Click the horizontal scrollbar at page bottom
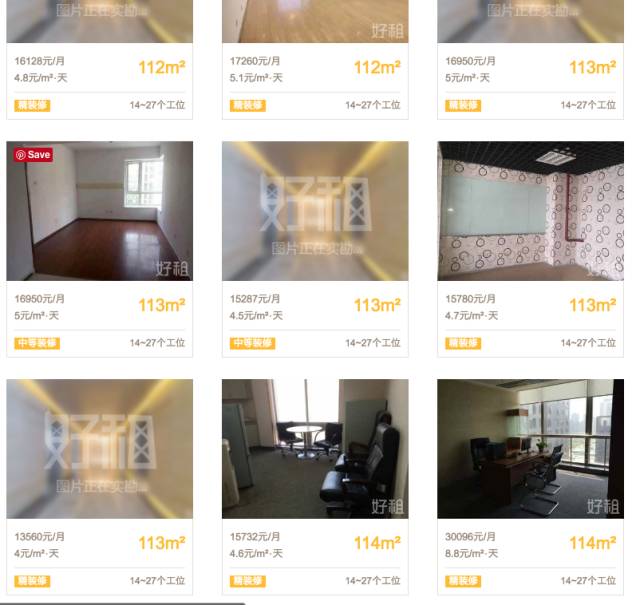 tap(122, 603)
